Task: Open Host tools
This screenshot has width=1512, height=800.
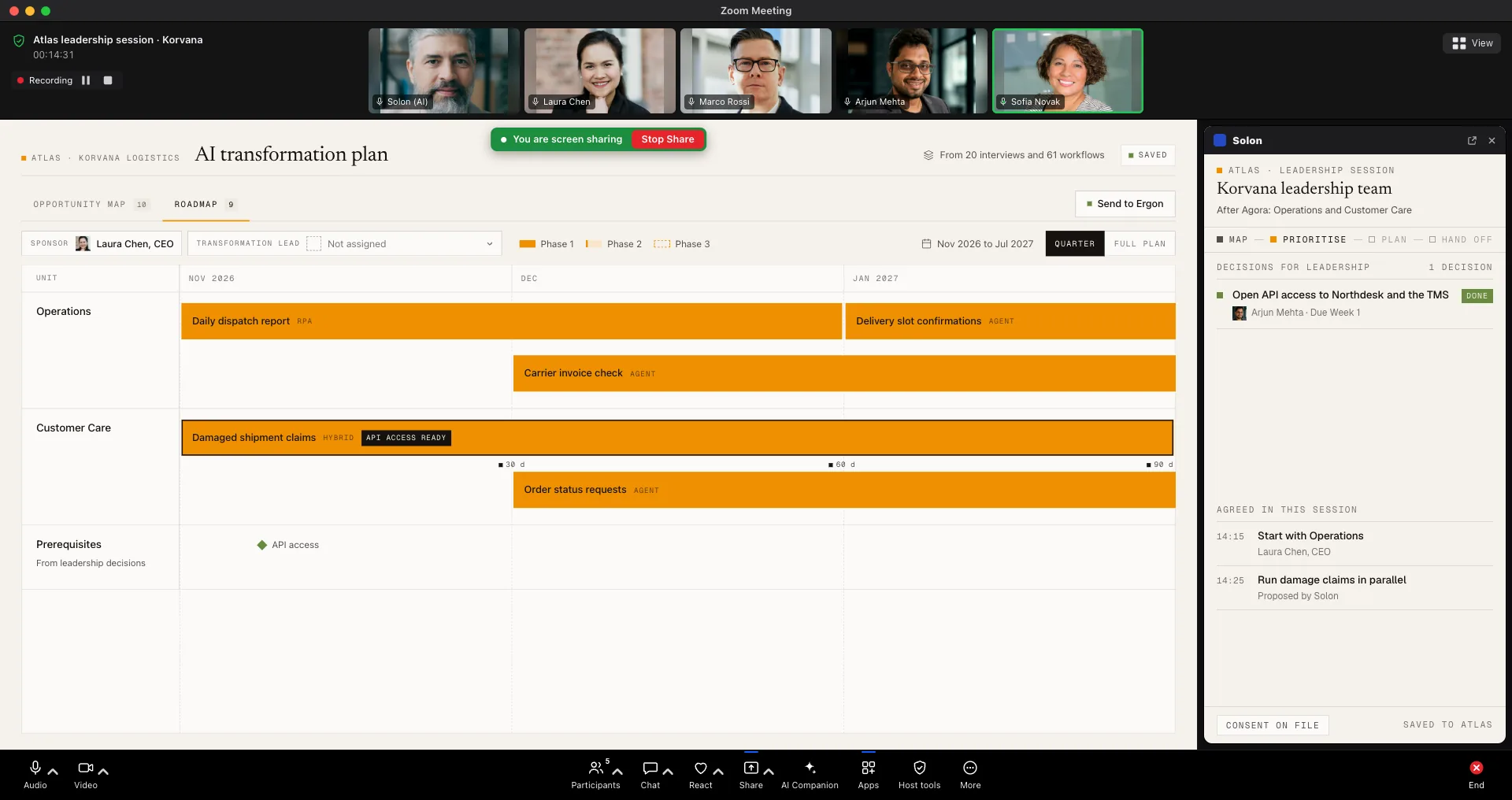Action: click(x=919, y=774)
